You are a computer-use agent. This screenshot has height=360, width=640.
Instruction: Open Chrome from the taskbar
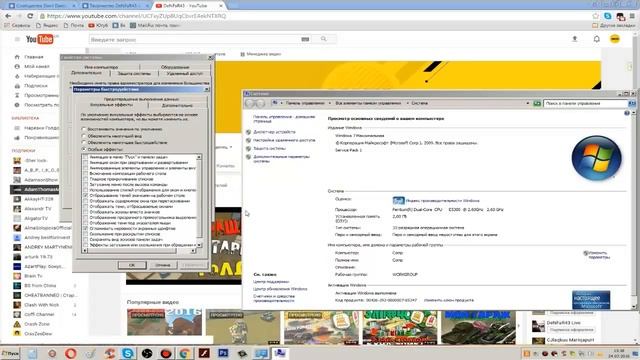pyautogui.click(x=184, y=353)
